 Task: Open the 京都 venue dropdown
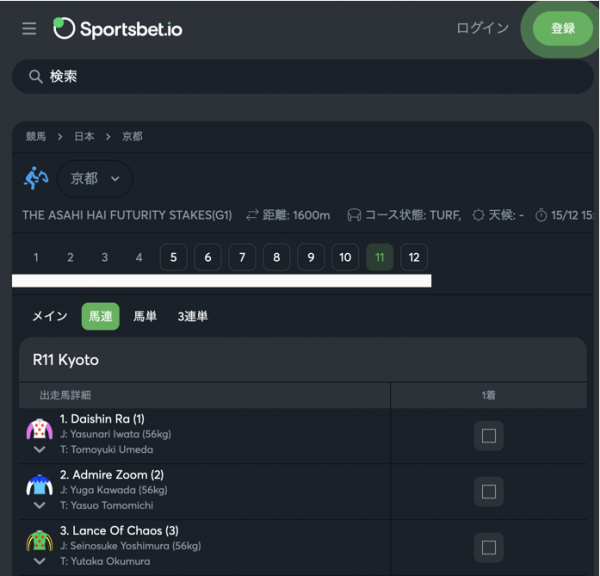click(95, 179)
